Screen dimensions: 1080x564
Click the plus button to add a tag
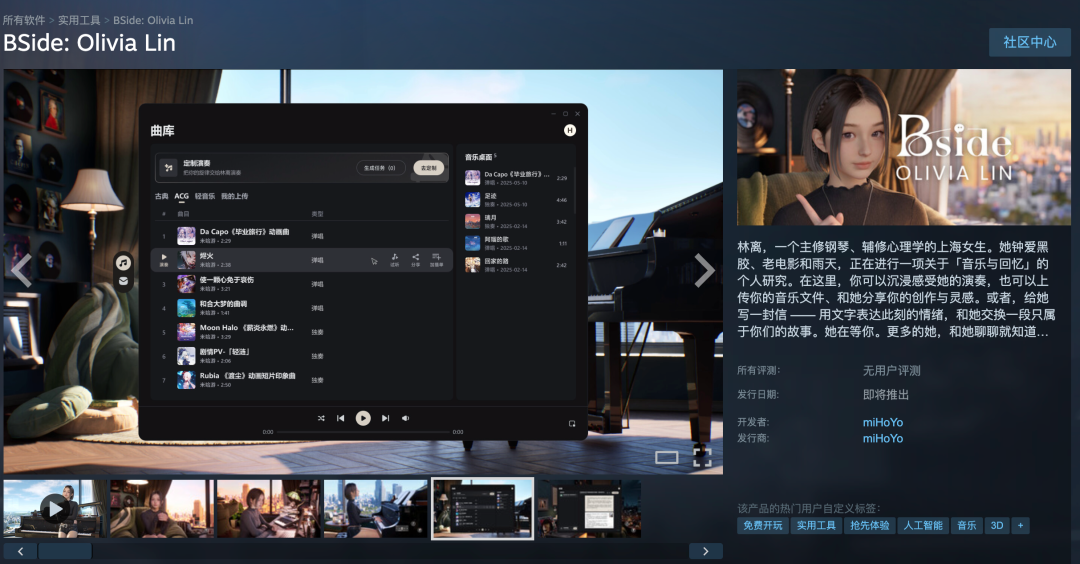pyautogui.click(x=1020, y=525)
